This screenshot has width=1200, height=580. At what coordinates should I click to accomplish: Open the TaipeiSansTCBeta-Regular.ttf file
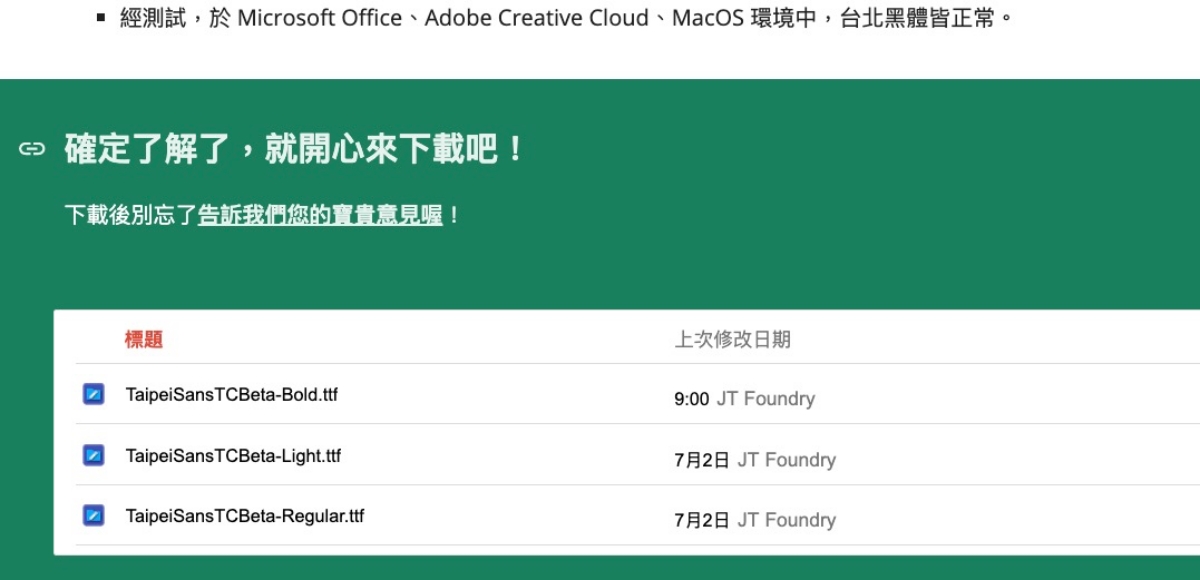tap(245, 517)
